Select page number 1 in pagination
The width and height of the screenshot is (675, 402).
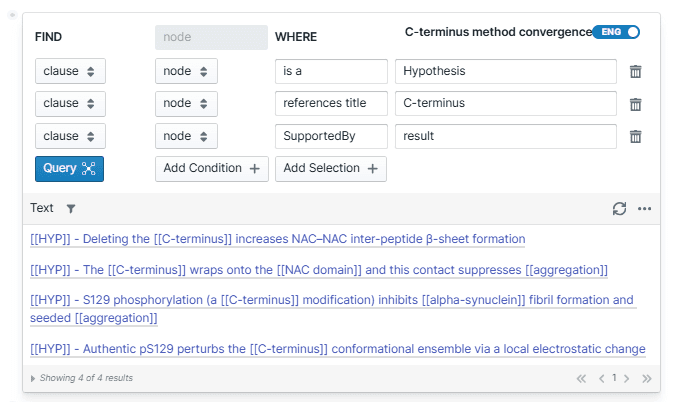pyautogui.click(x=614, y=378)
